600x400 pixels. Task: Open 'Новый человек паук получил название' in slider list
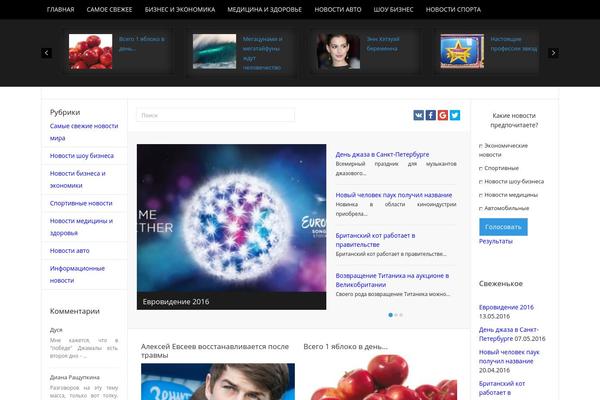click(394, 195)
